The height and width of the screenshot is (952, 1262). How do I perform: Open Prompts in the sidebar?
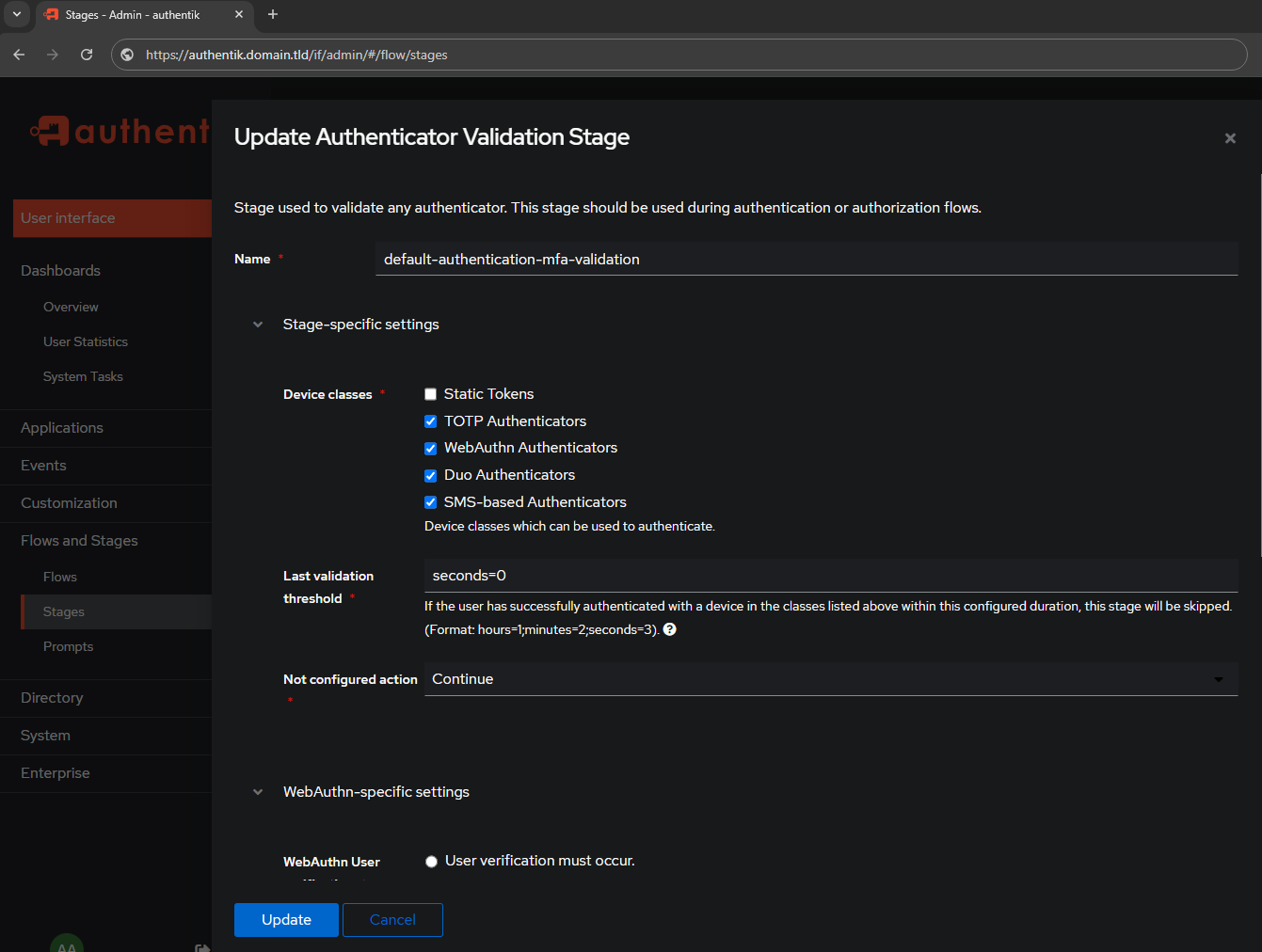point(68,646)
